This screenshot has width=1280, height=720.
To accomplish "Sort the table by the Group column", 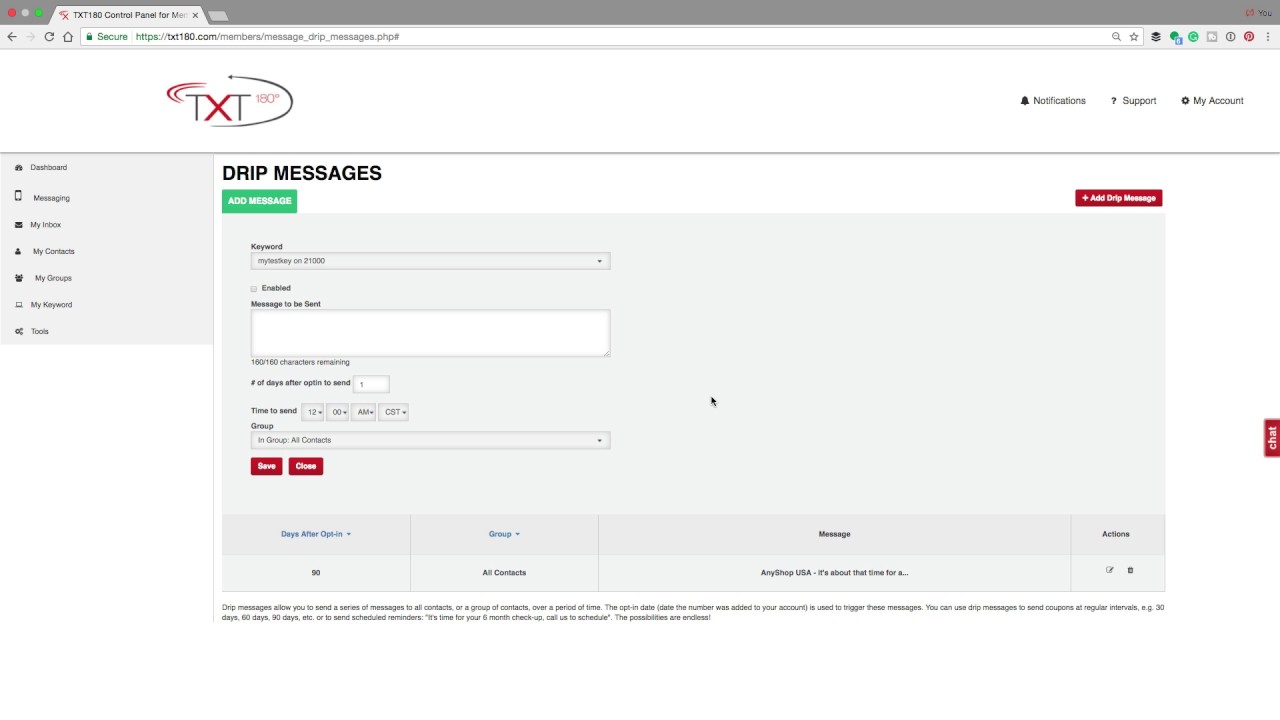I will tap(503, 533).
